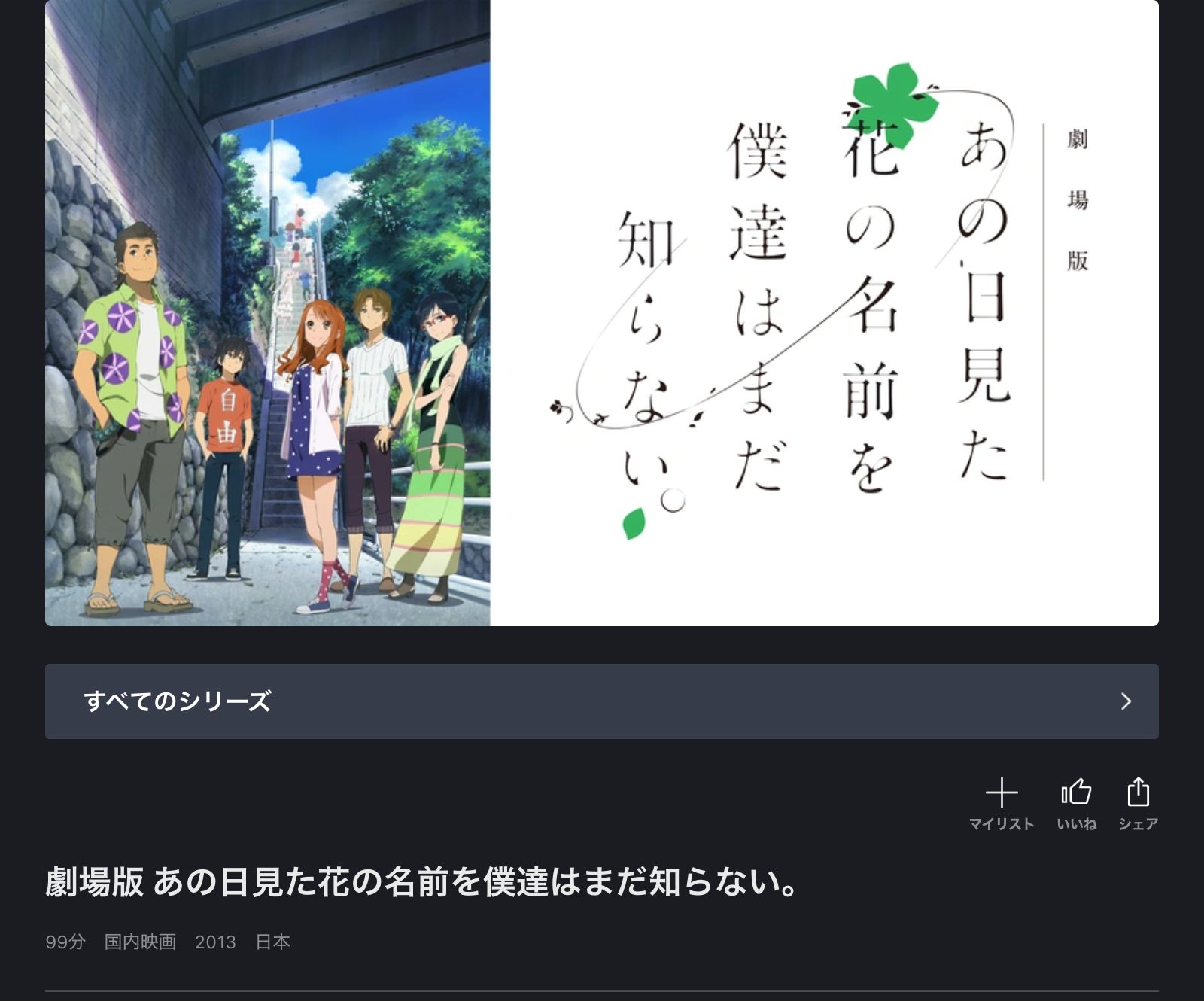Image resolution: width=1204 pixels, height=1001 pixels.
Task: Add title to My List with plus icon
Action: tap(1002, 793)
